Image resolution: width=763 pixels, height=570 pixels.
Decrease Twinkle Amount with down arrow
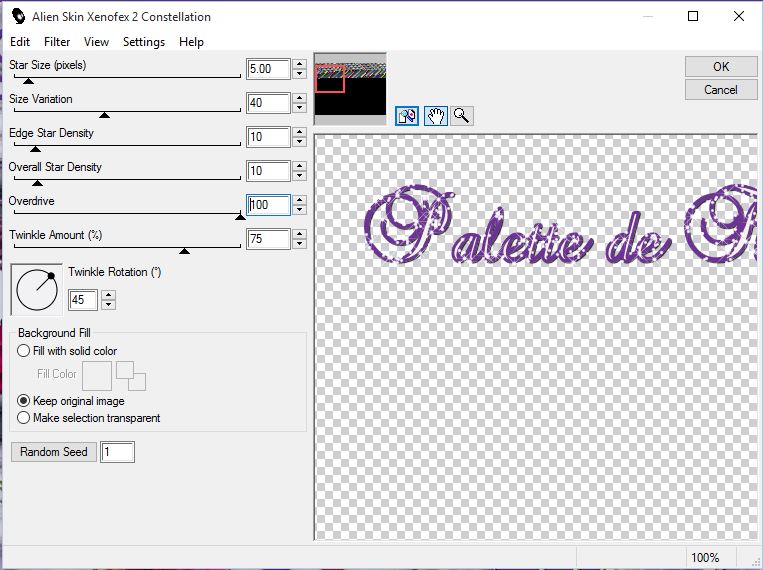click(x=300, y=244)
